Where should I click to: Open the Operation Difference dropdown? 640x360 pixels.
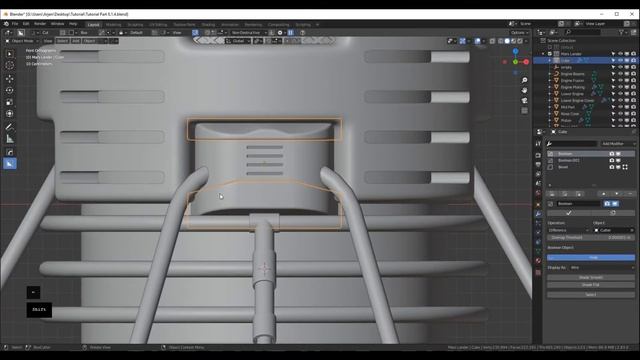click(x=568, y=230)
